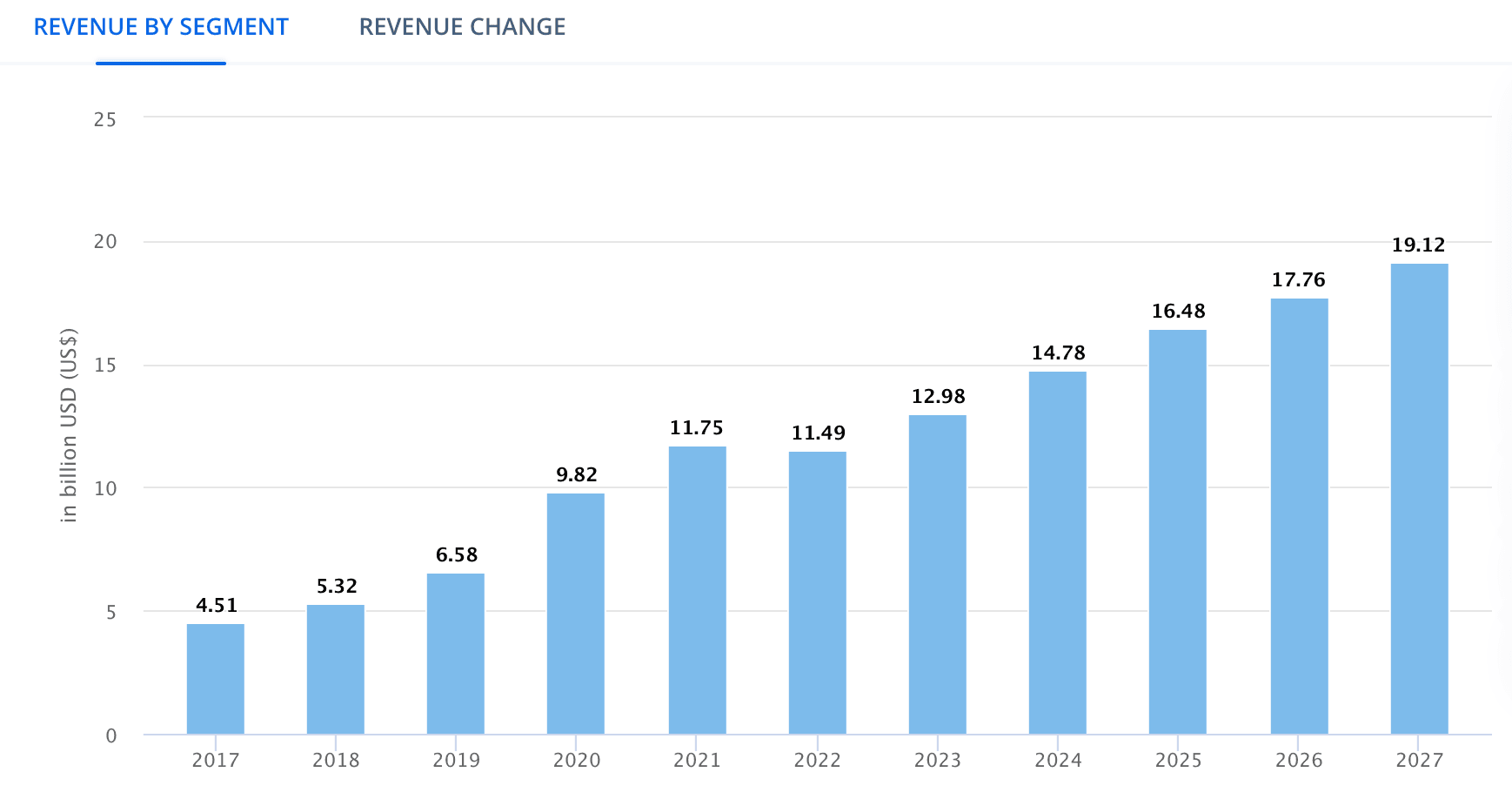Click the 2027 x-axis year label
The image size is (1512, 799).
point(1419,761)
